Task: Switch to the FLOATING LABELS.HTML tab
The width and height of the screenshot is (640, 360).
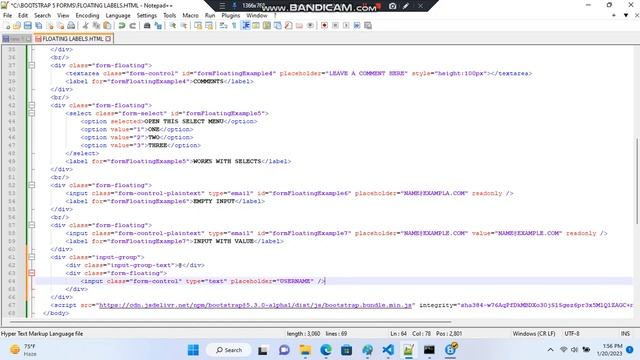Action: (x=73, y=39)
